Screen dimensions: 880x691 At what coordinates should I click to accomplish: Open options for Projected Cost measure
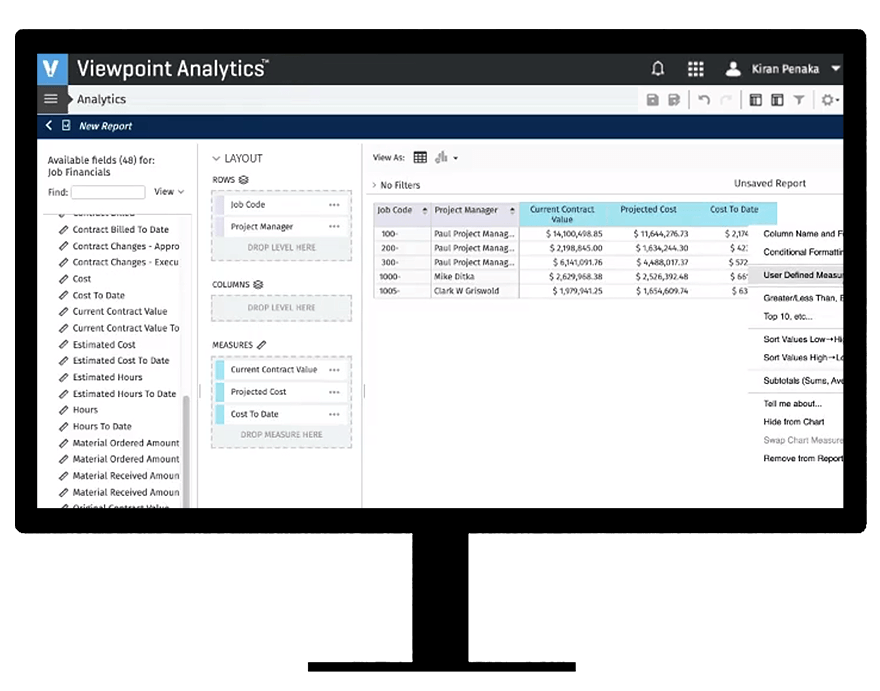coord(334,392)
